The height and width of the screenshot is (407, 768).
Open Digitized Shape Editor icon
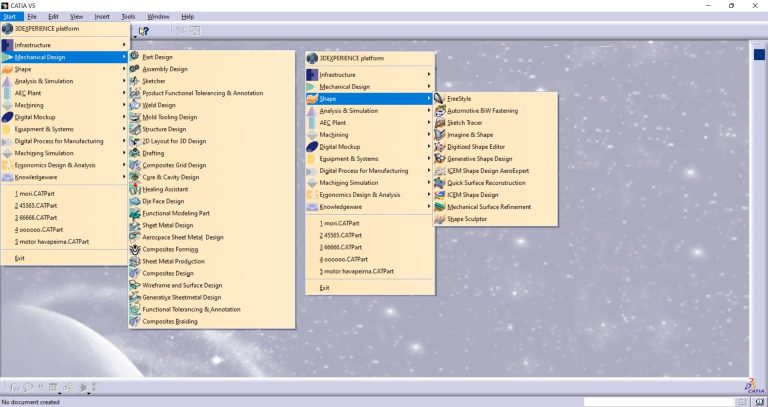[439, 146]
